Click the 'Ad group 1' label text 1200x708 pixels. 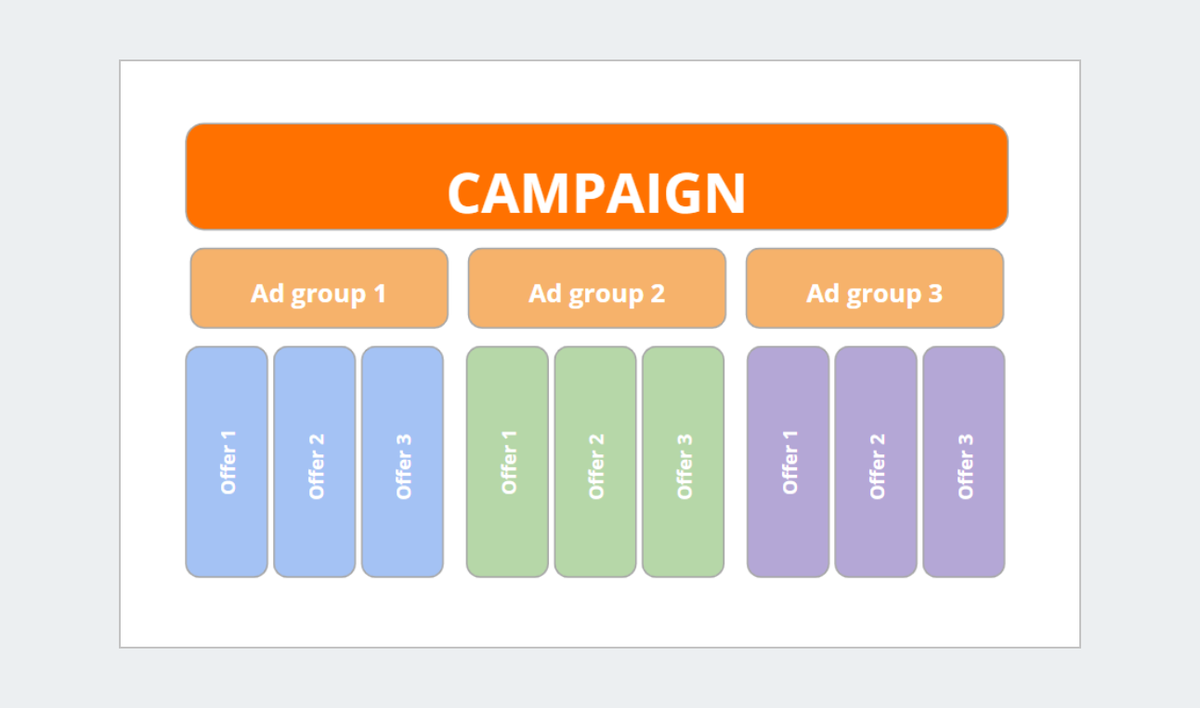coord(319,294)
